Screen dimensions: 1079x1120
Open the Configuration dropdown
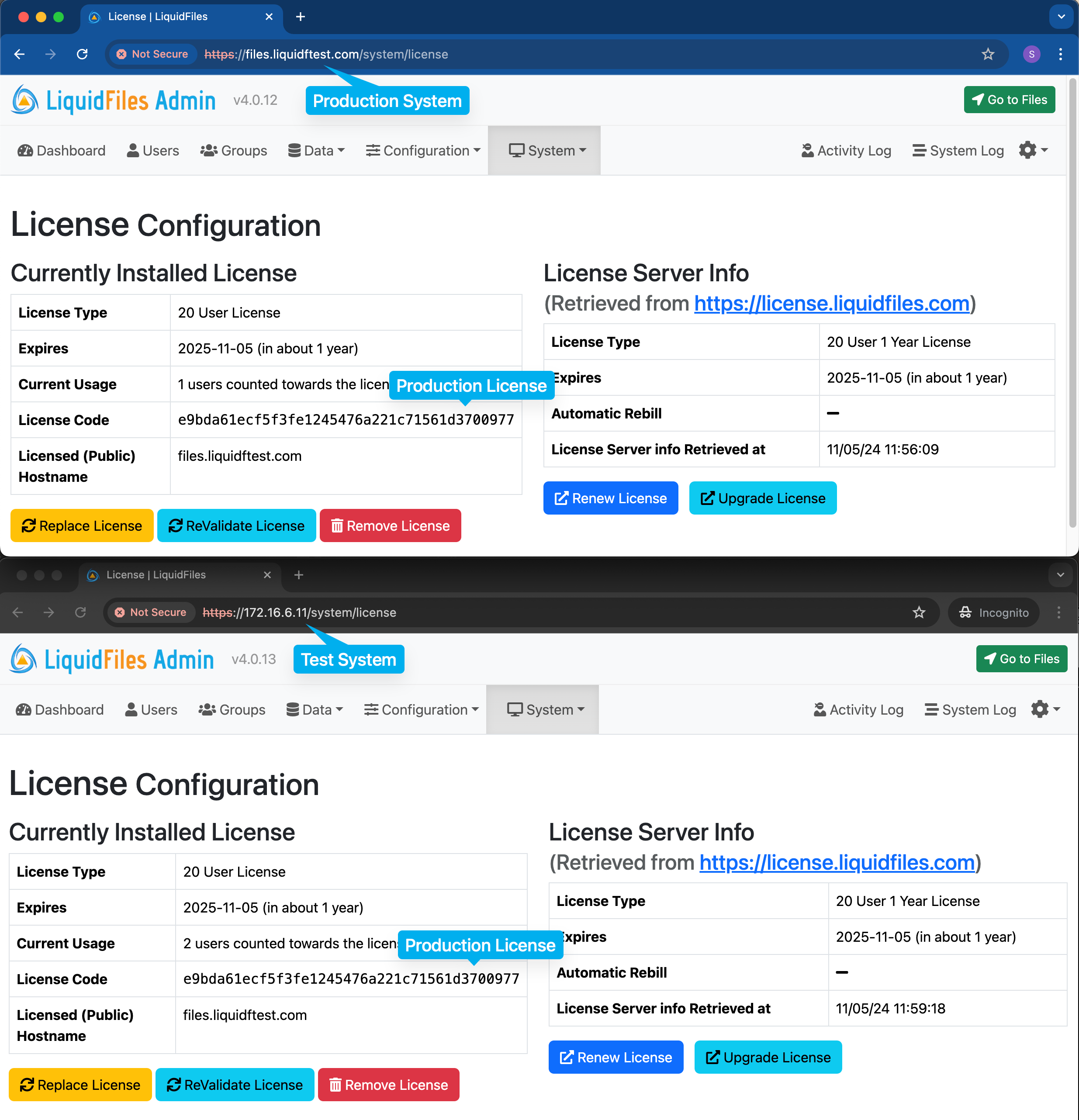pos(423,150)
